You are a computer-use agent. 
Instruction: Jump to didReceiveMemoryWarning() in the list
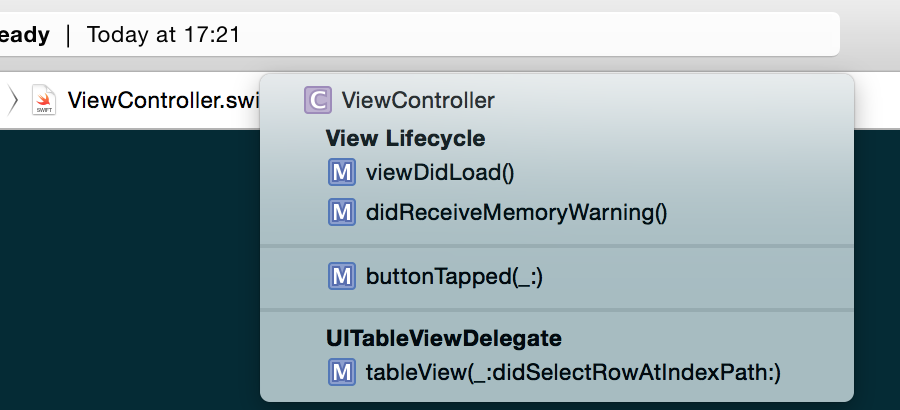click(517, 212)
